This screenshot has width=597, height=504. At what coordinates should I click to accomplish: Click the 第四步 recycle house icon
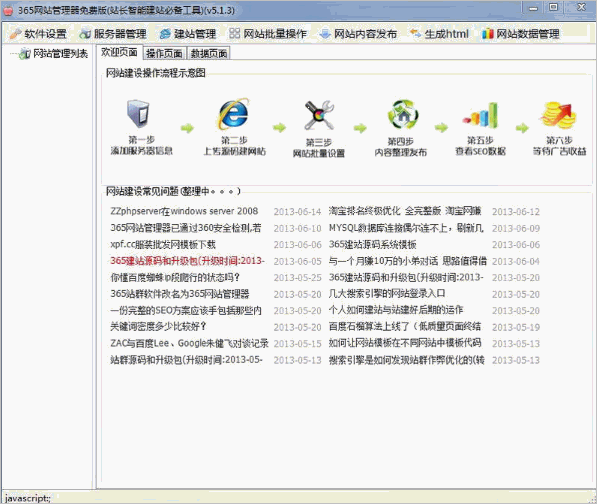403,114
